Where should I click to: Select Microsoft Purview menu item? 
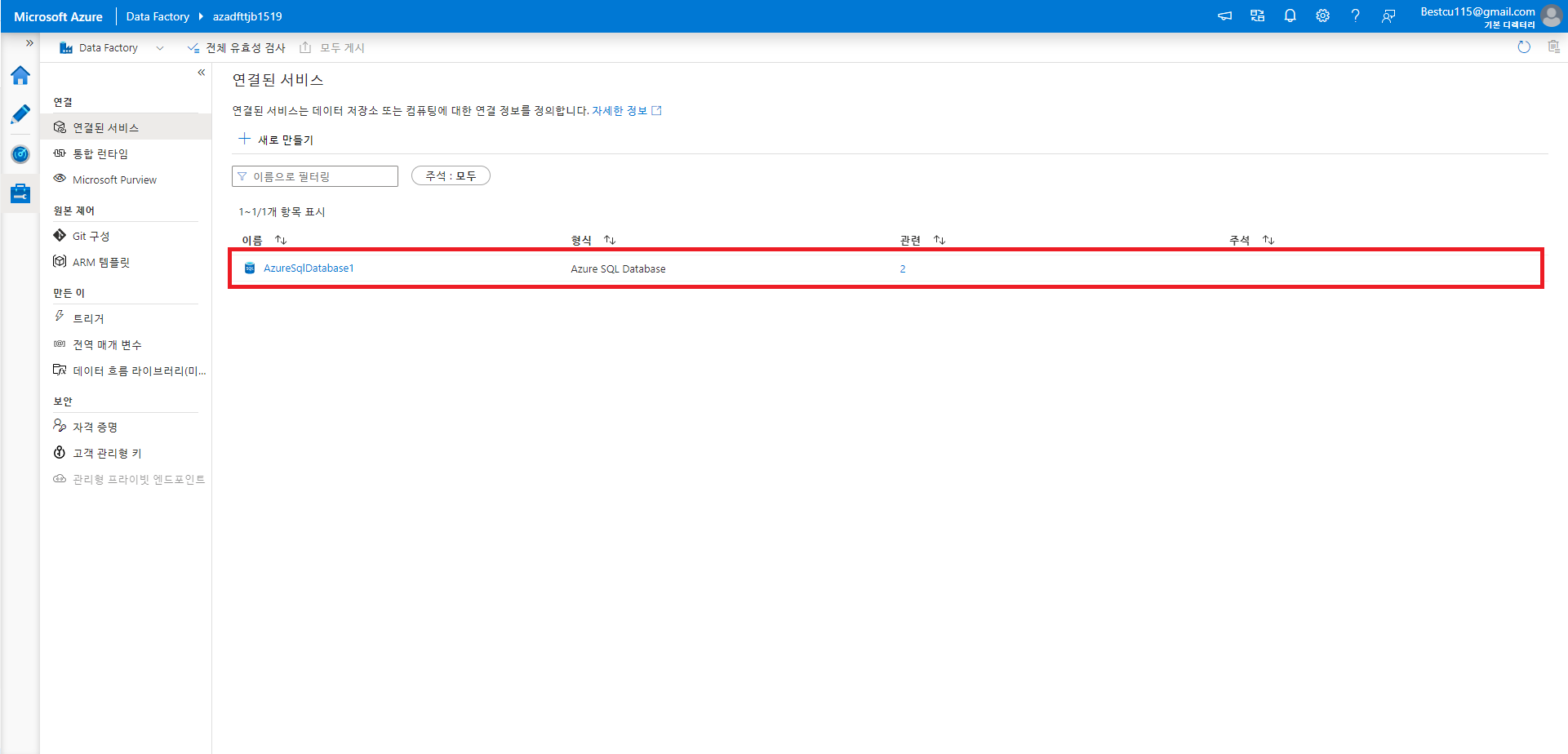126,180
